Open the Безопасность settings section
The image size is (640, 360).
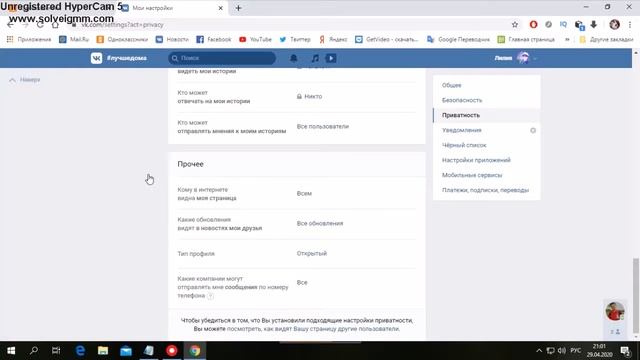point(462,100)
